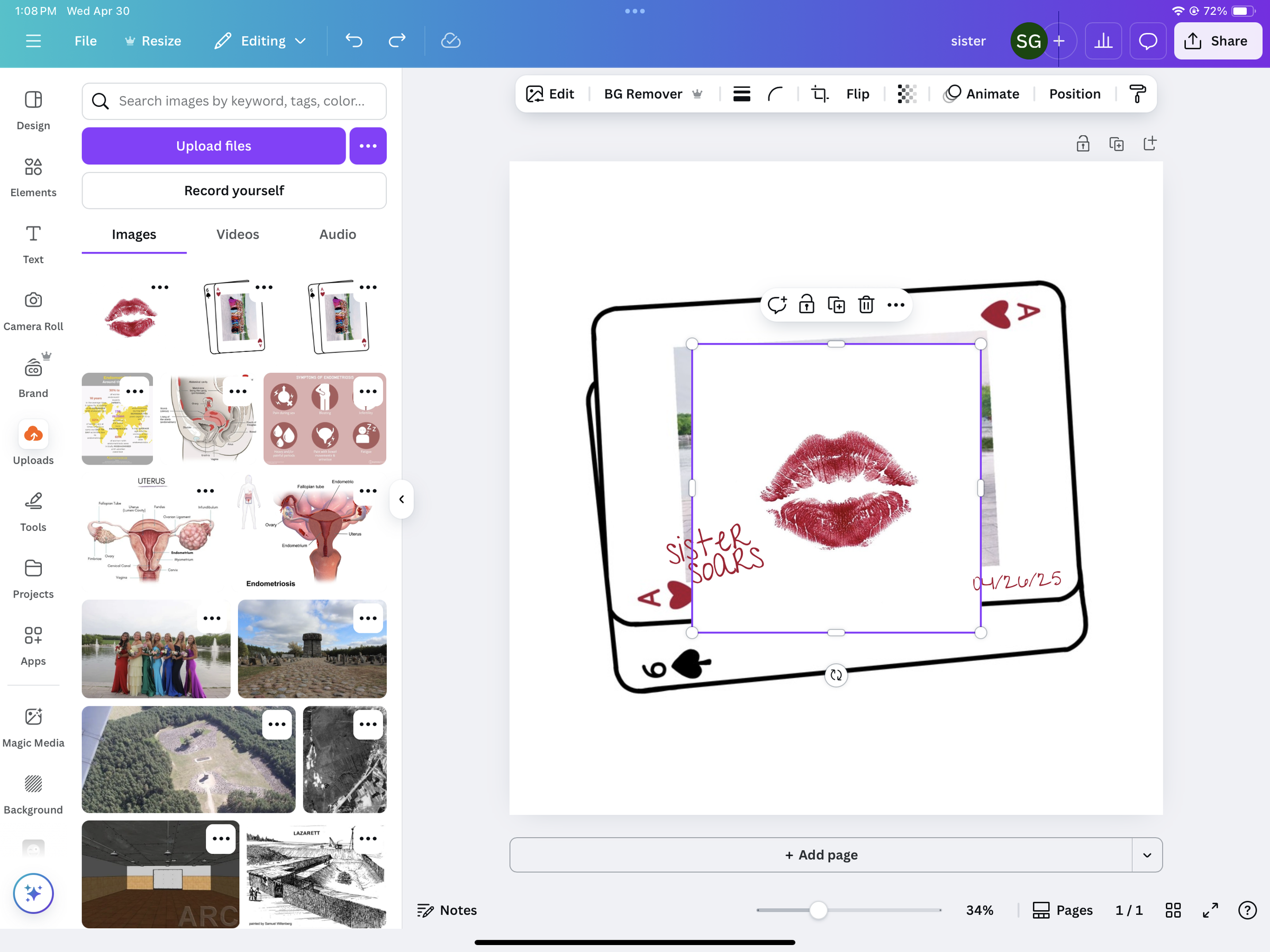Viewport: 1270px width, 952px height.
Task: Focus the upload search field
Action: point(234,101)
